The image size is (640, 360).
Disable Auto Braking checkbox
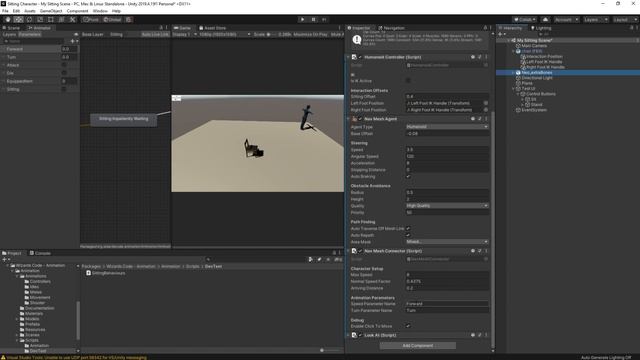(408, 177)
